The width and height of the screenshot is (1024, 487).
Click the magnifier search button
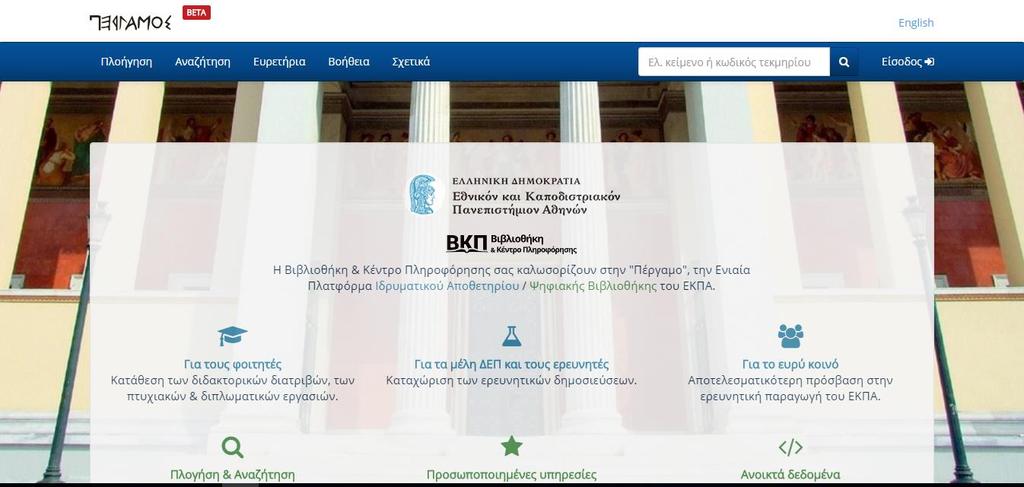[844, 62]
